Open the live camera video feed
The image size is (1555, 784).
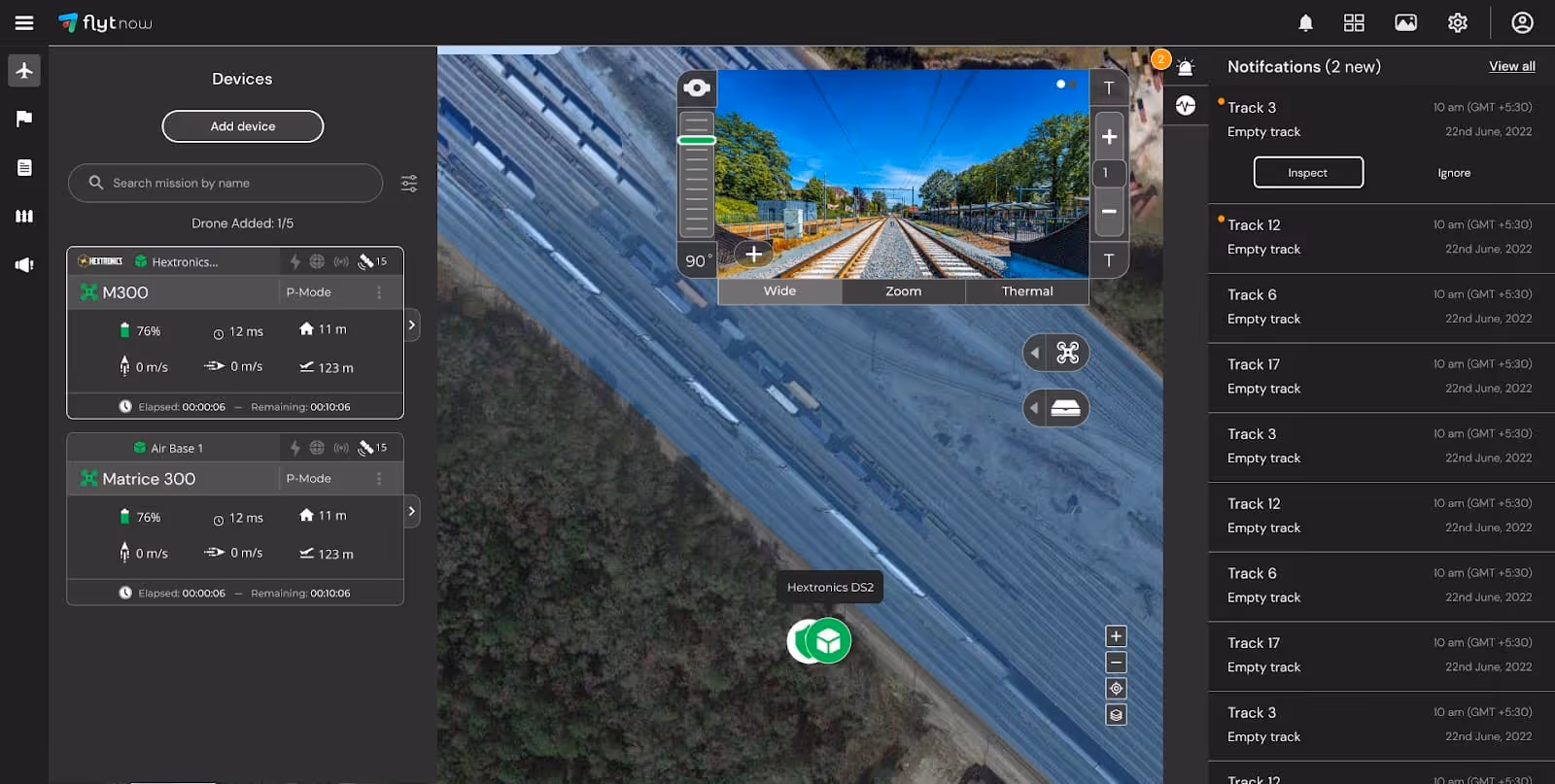903,174
